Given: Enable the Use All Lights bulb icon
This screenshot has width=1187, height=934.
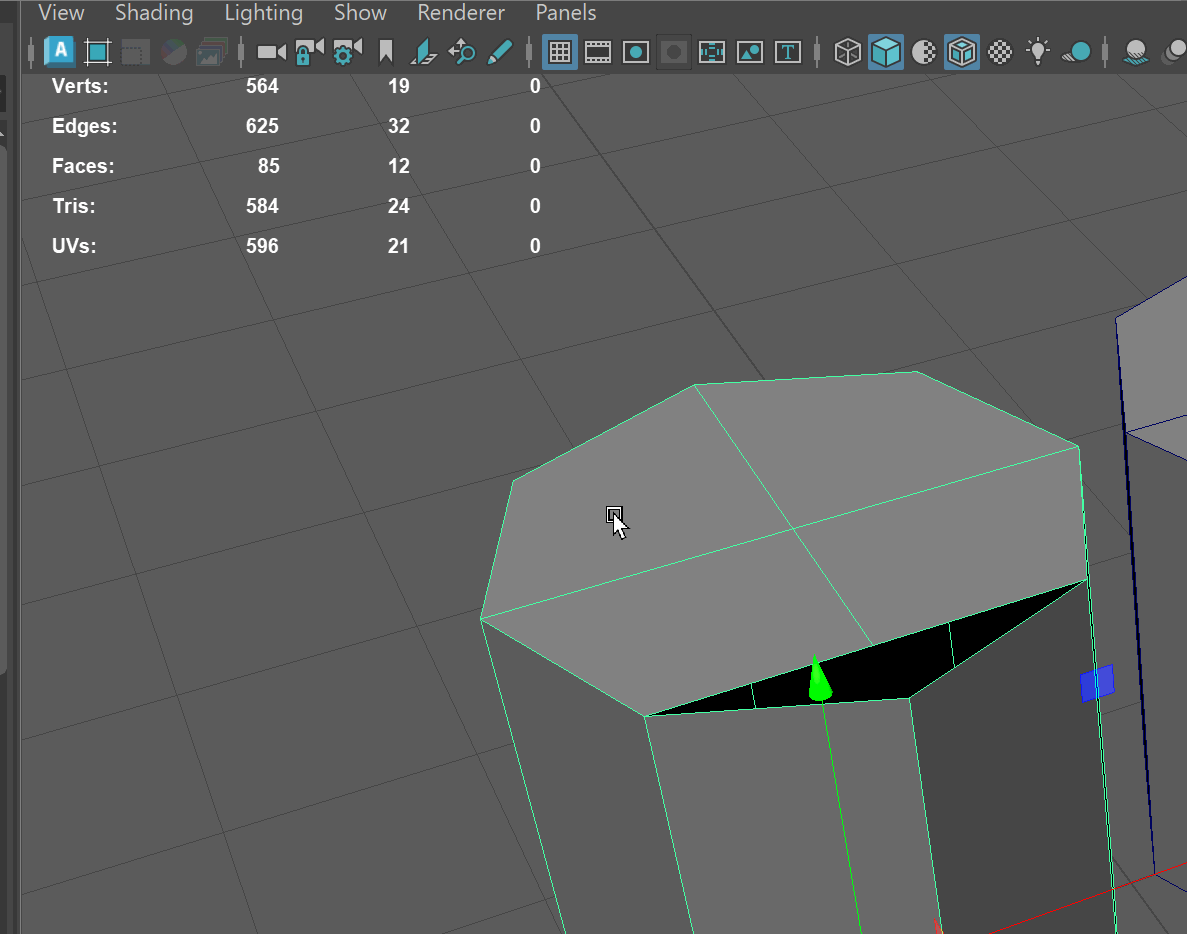Looking at the screenshot, I should (x=1039, y=52).
